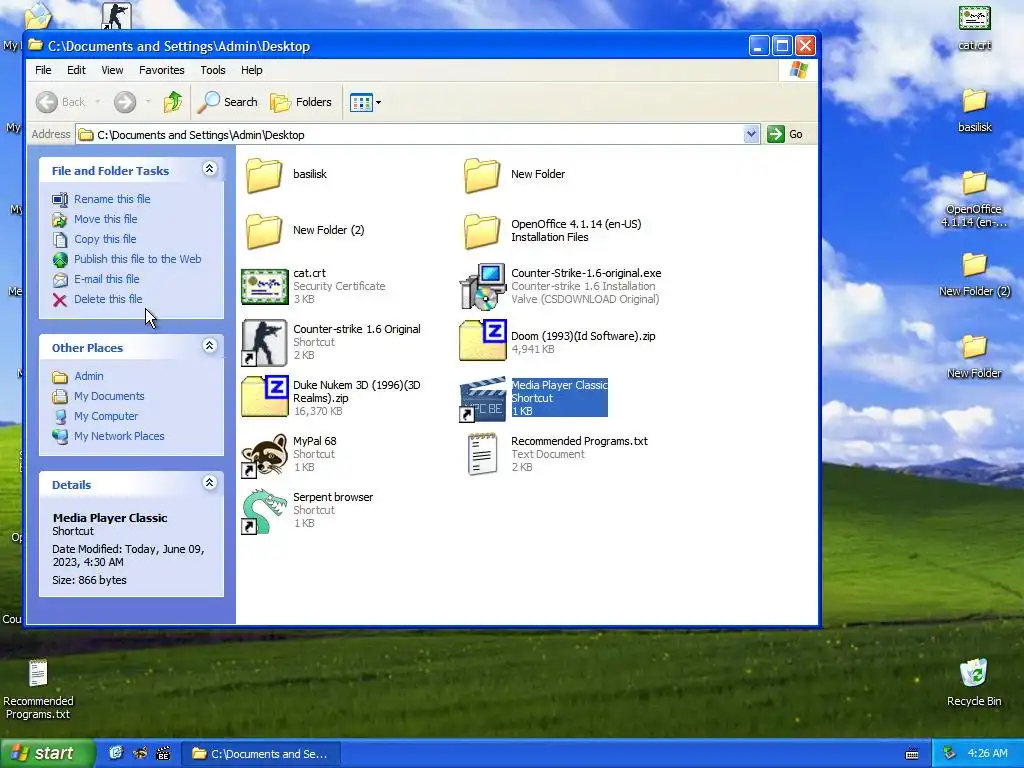Toggle the Folders pane button
1024x768 pixels.
[301, 102]
